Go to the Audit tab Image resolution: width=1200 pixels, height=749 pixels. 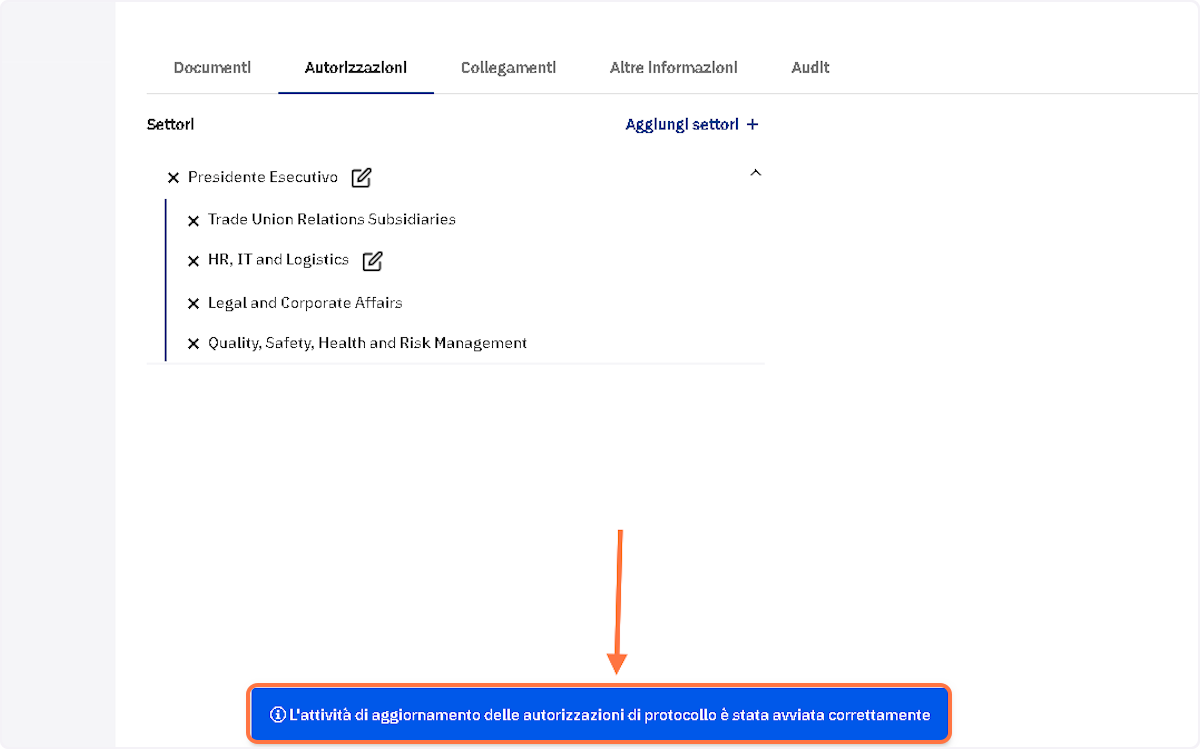(x=810, y=68)
